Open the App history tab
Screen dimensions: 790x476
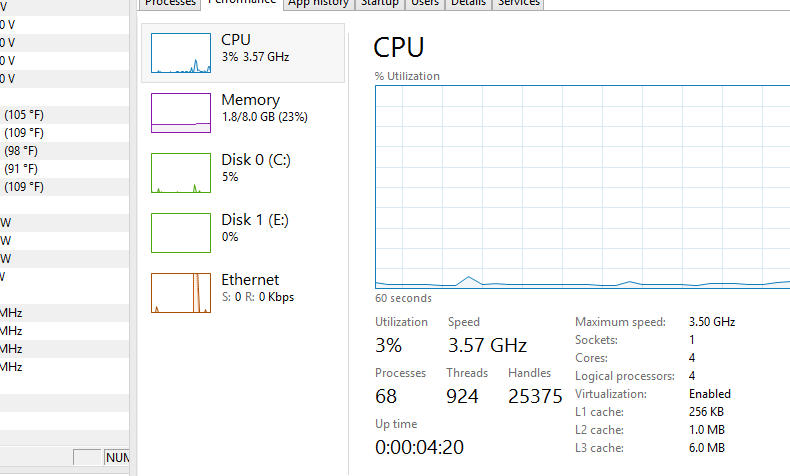317,3
